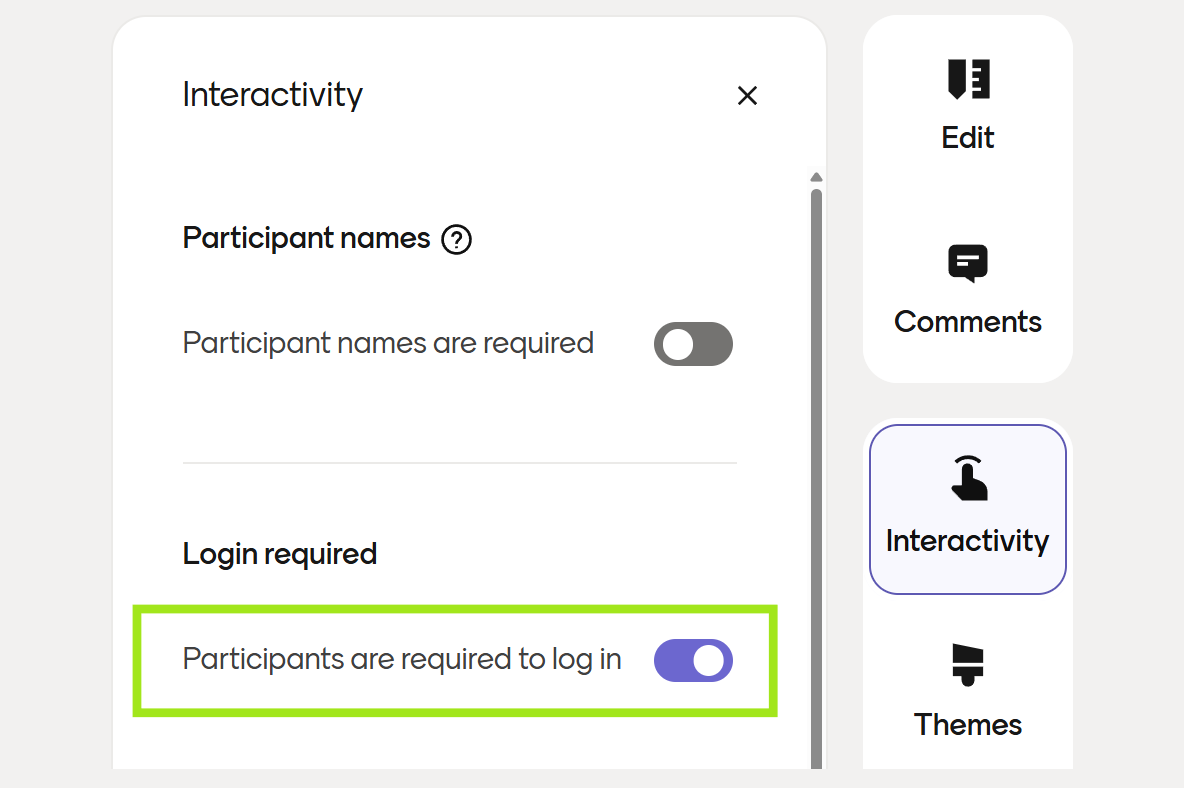Disable the participants login required toggle

(x=693, y=661)
